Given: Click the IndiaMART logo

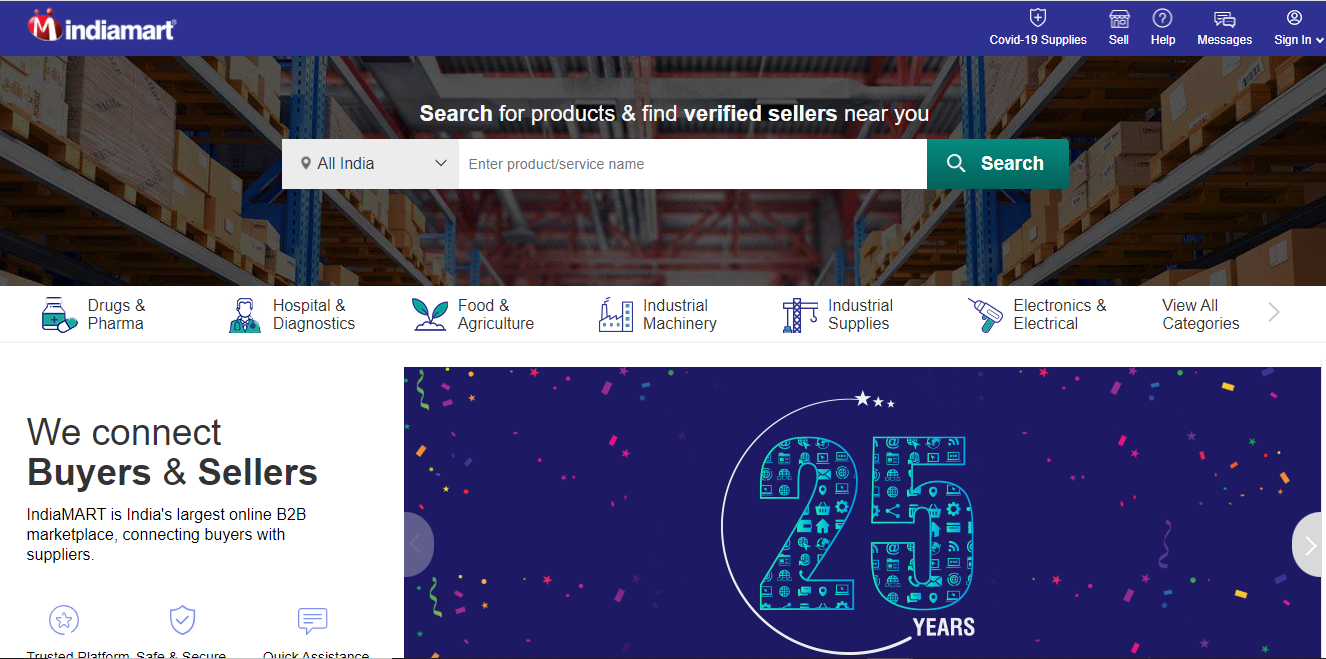Looking at the screenshot, I should [x=102, y=27].
